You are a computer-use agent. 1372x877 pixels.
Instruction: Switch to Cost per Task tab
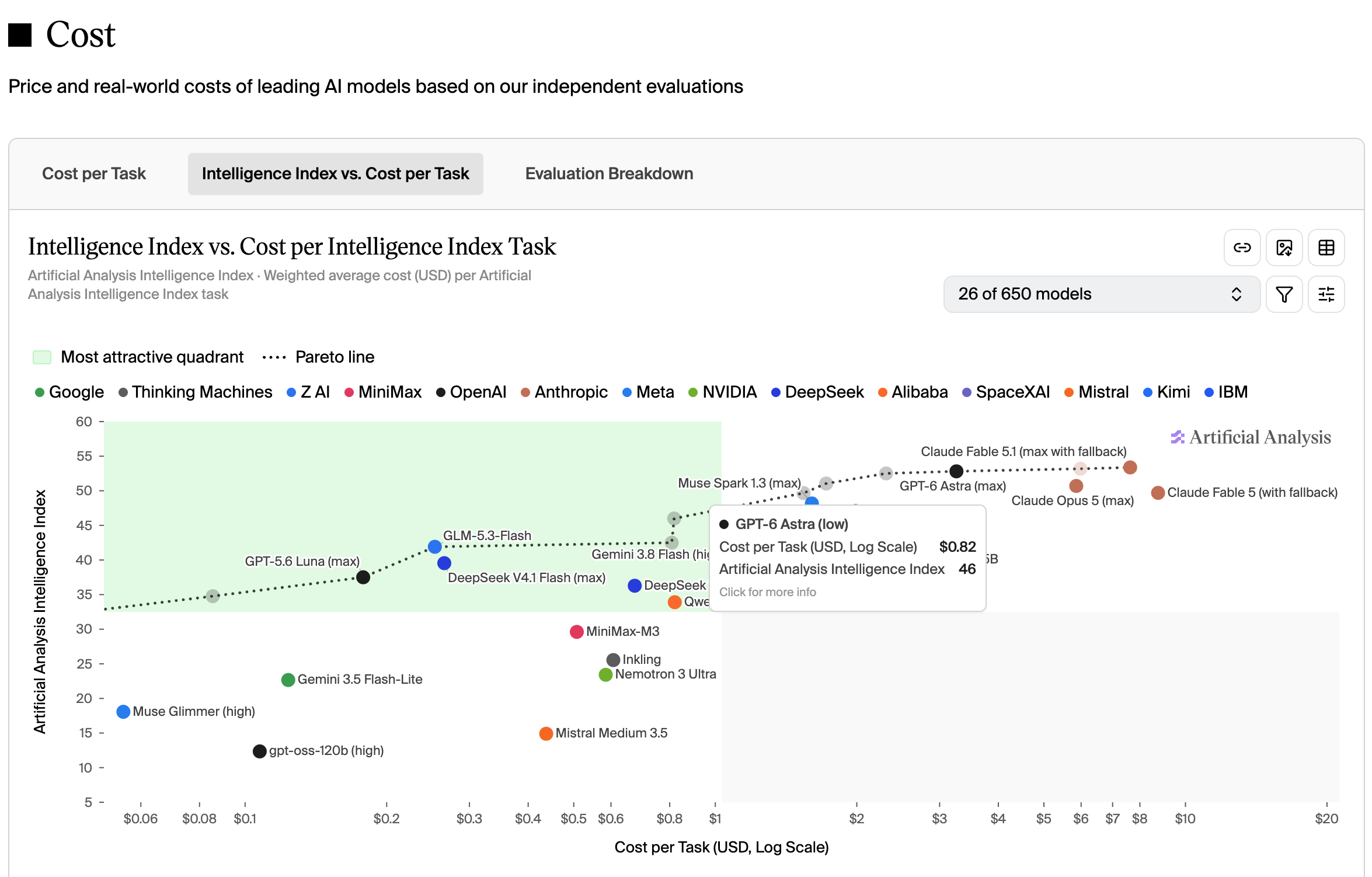(94, 174)
